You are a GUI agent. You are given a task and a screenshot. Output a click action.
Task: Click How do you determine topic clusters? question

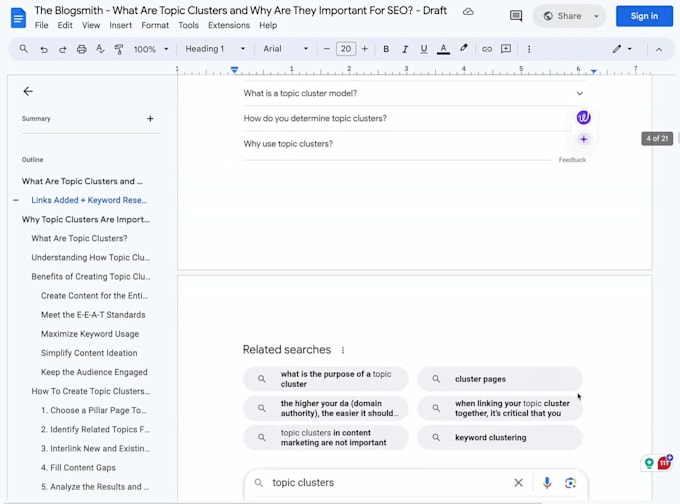[315, 118]
